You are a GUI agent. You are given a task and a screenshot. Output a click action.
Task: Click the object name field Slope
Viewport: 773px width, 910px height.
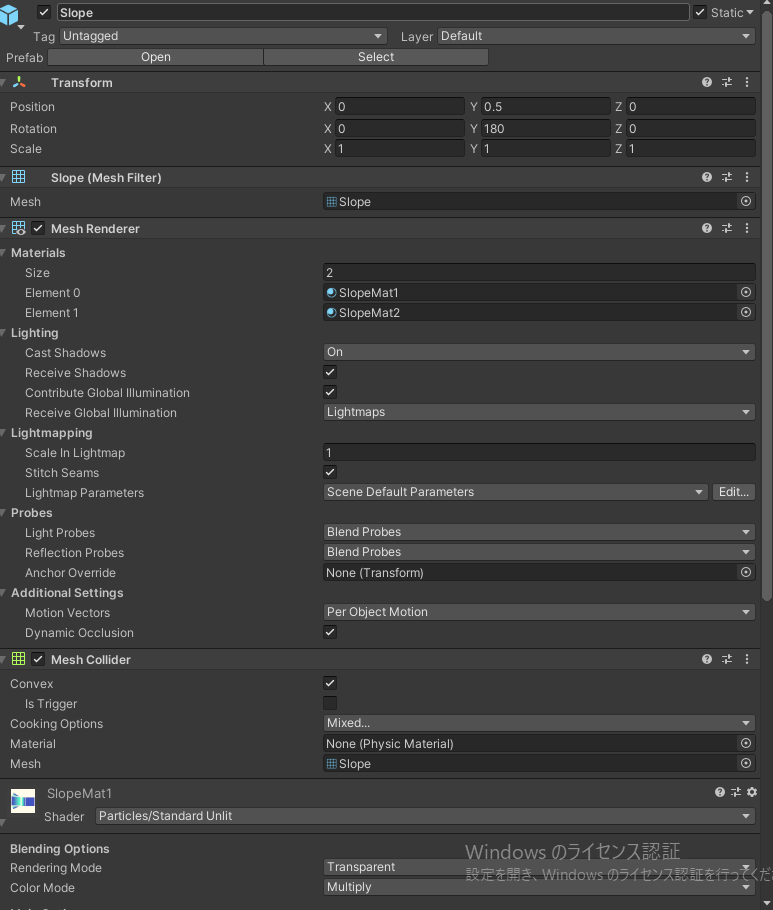pyautogui.click(x=373, y=12)
